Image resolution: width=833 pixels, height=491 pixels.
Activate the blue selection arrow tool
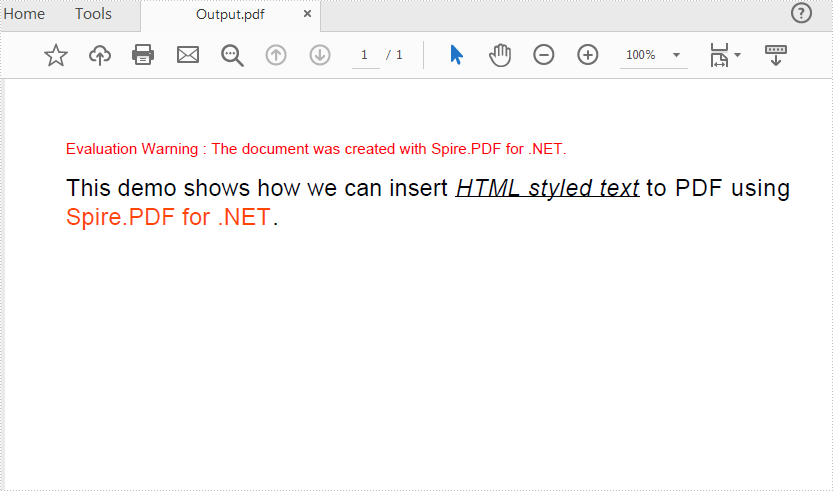click(456, 55)
